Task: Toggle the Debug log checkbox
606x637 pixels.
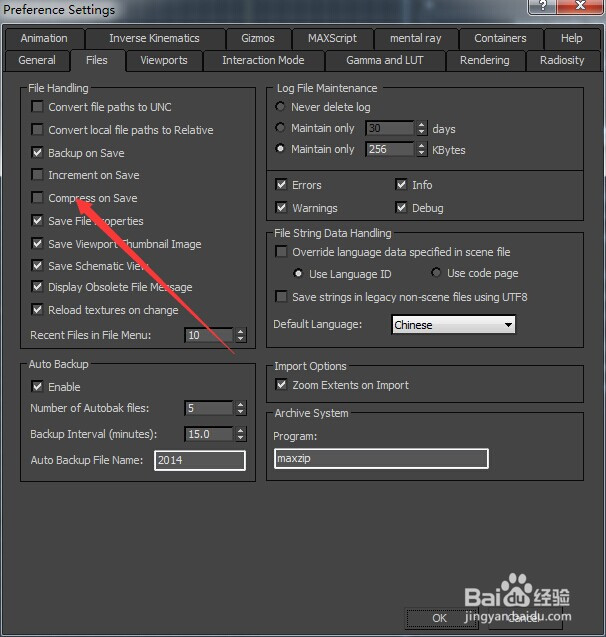Action: 401,208
